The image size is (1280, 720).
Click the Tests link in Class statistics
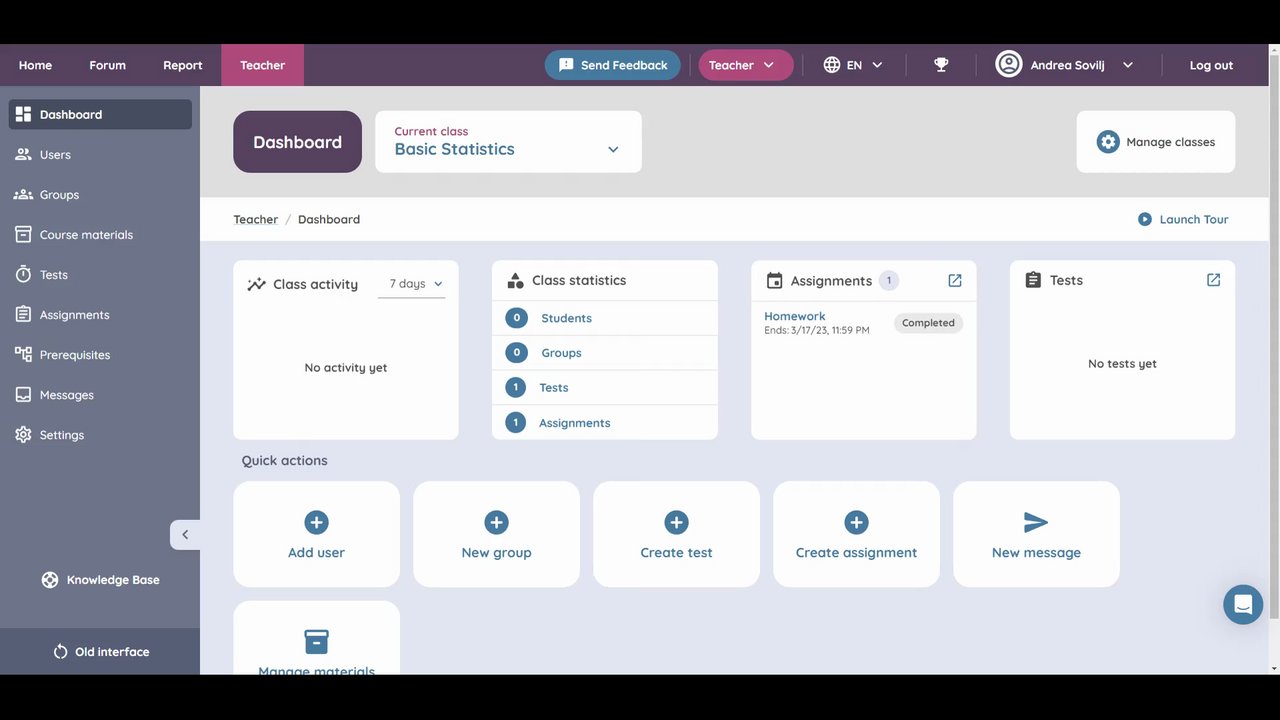[553, 387]
